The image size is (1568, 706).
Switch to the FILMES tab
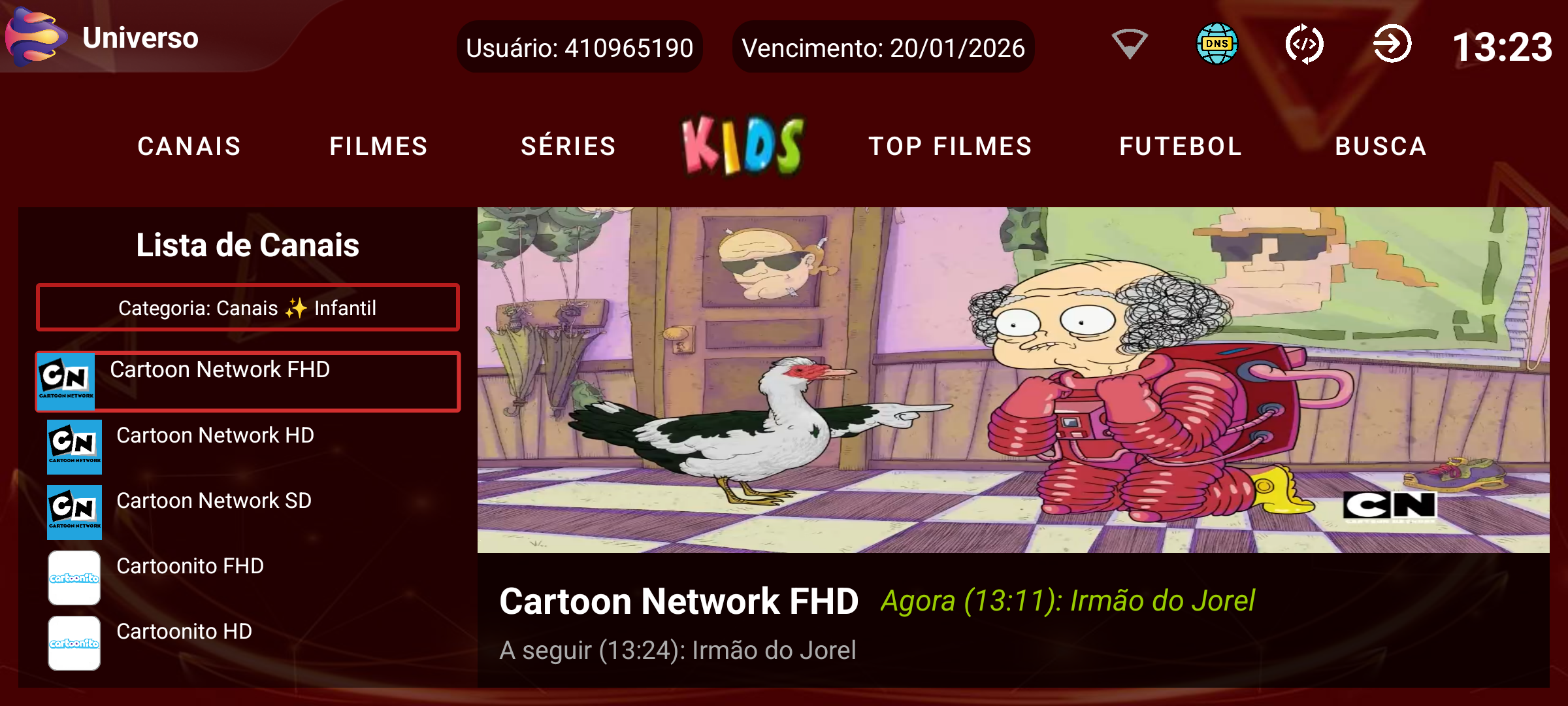(x=379, y=146)
